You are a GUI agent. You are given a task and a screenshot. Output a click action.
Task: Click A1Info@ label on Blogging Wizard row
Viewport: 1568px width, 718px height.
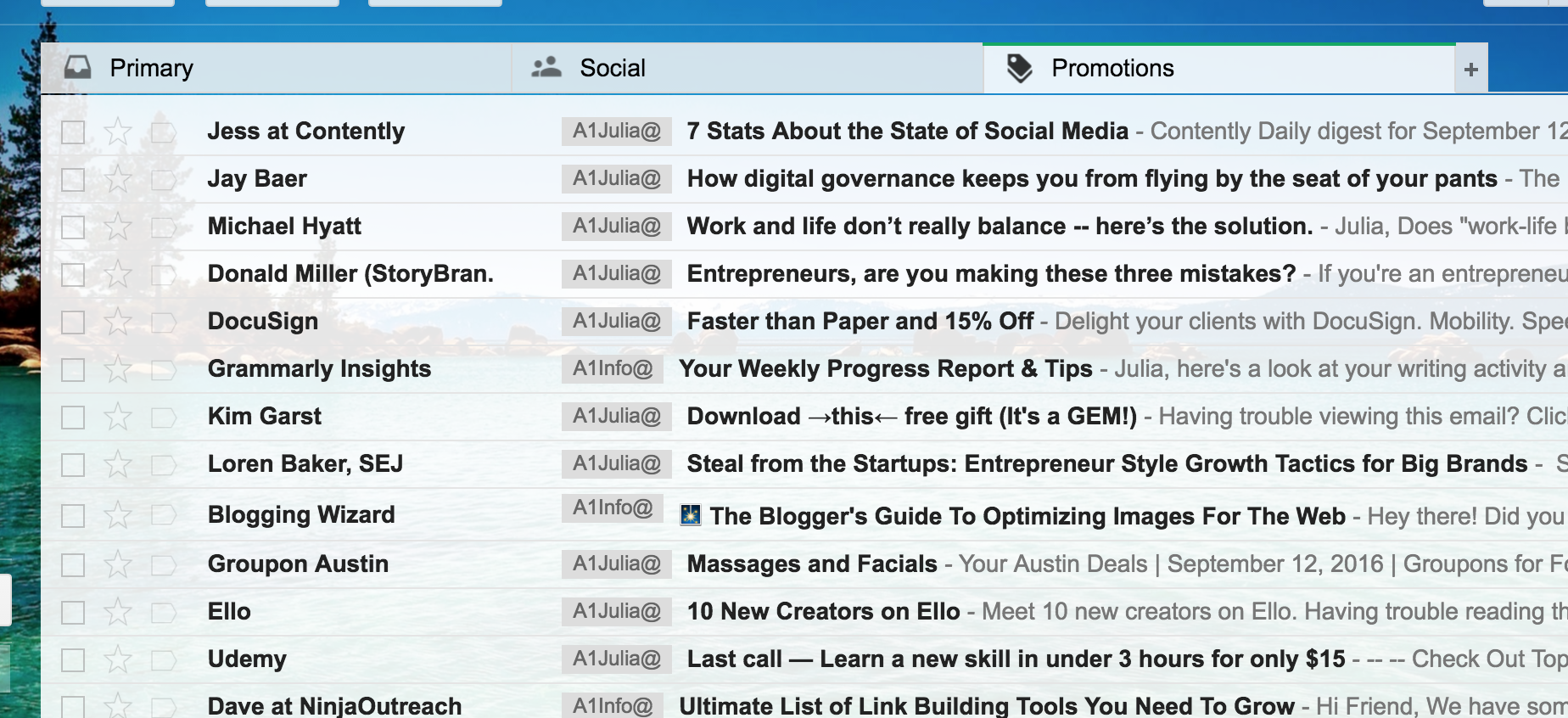pyautogui.click(x=613, y=508)
